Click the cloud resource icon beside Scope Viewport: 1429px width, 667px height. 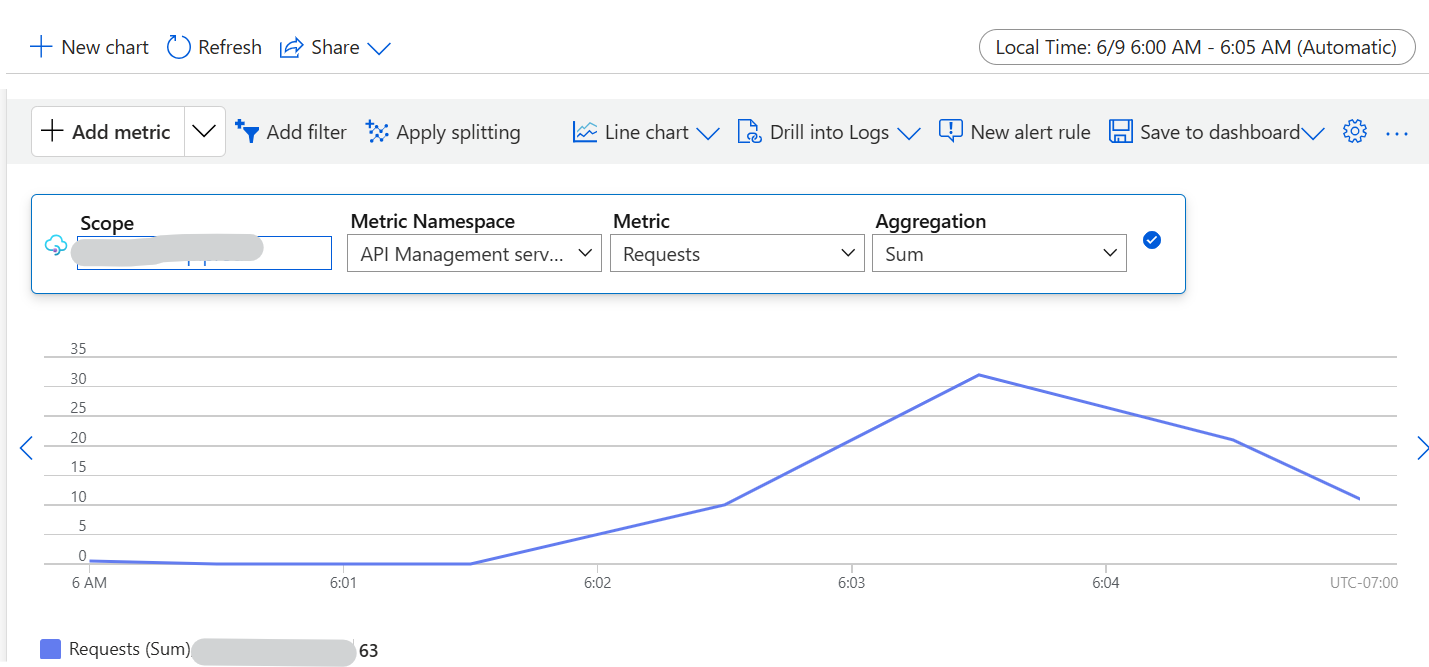pyautogui.click(x=56, y=246)
